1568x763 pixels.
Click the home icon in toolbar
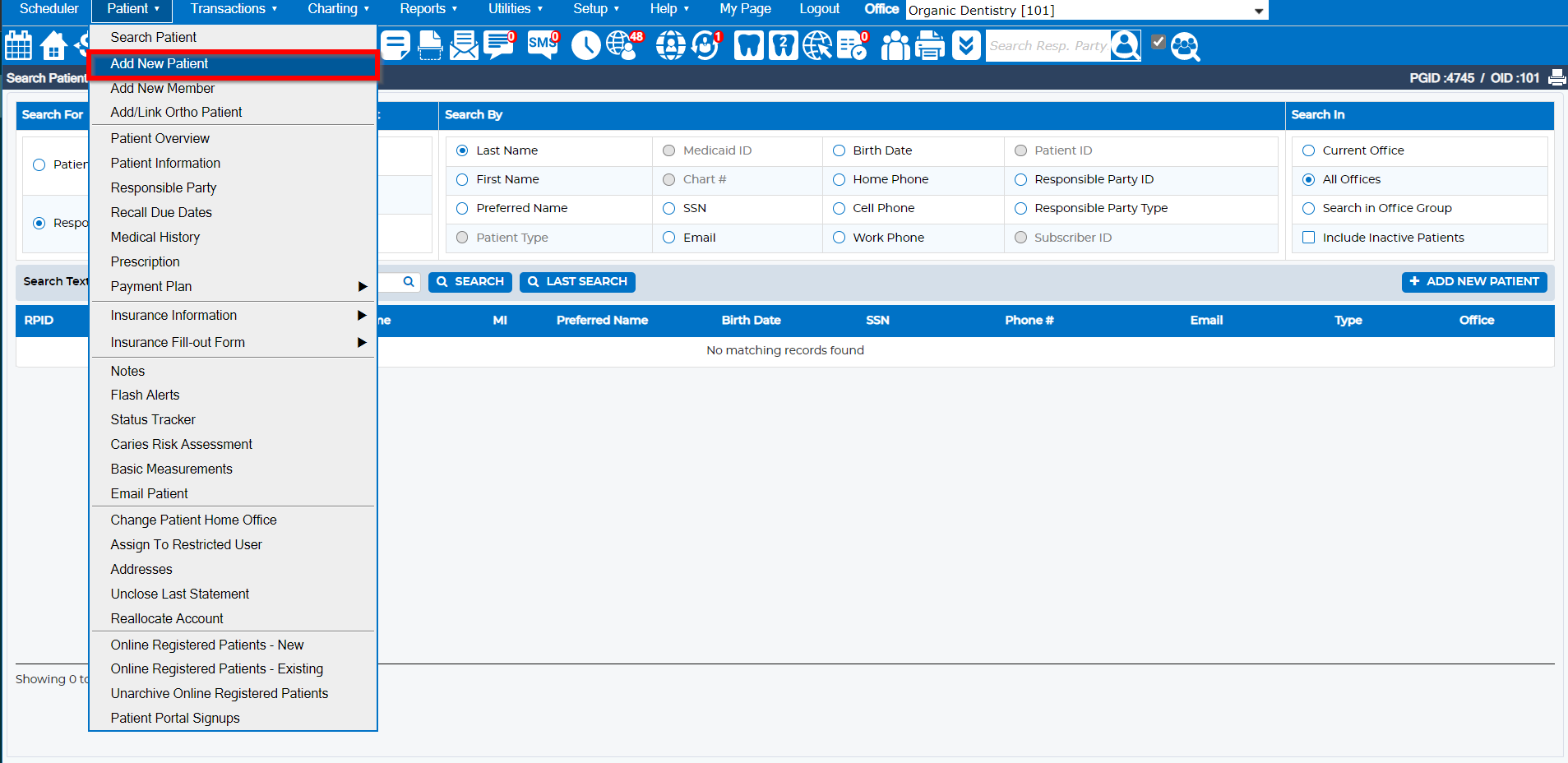(x=54, y=45)
